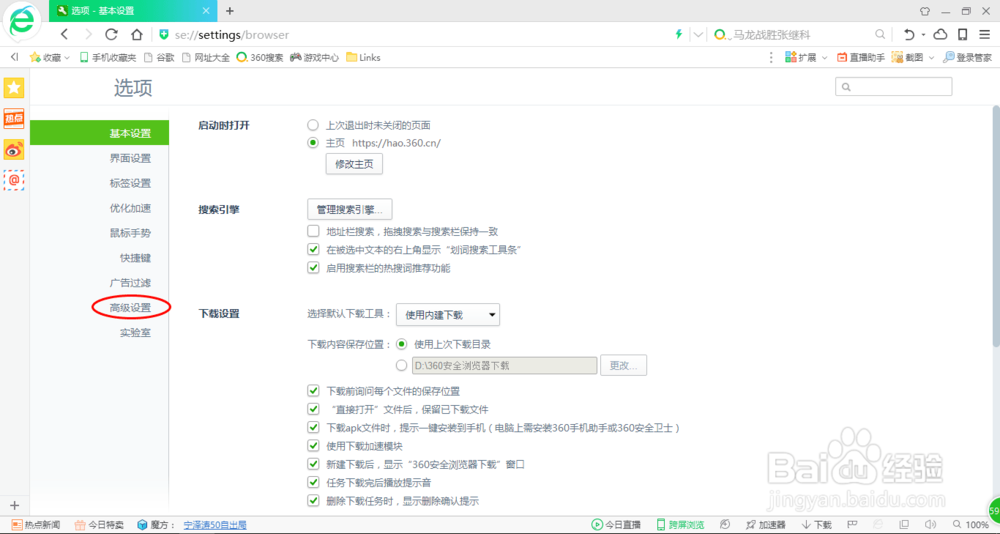Image resolution: width=1000 pixels, height=534 pixels.
Task: Expand the 截图 screenshot dropdown
Action: coord(931,58)
